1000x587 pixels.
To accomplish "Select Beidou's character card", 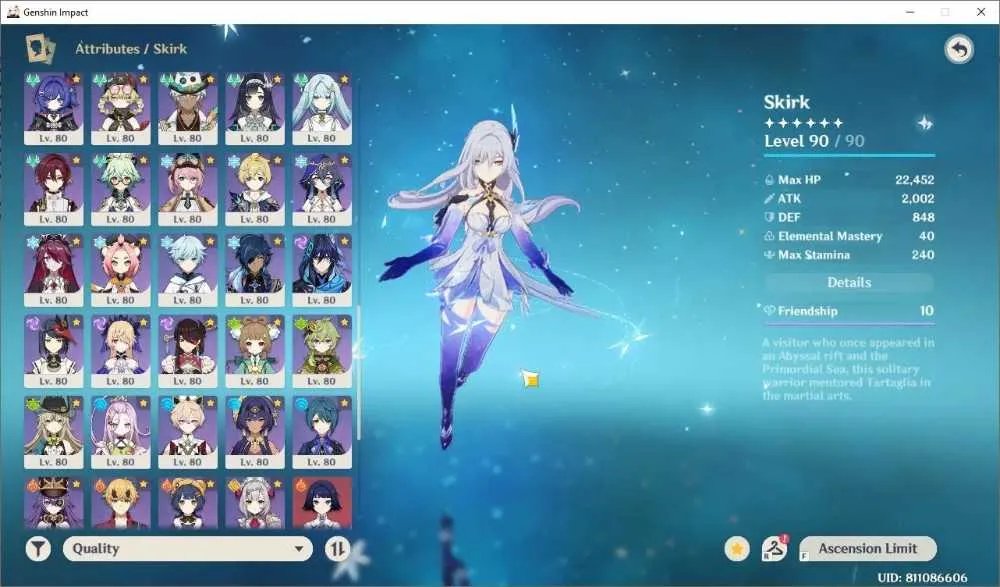I will coord(188,352).
